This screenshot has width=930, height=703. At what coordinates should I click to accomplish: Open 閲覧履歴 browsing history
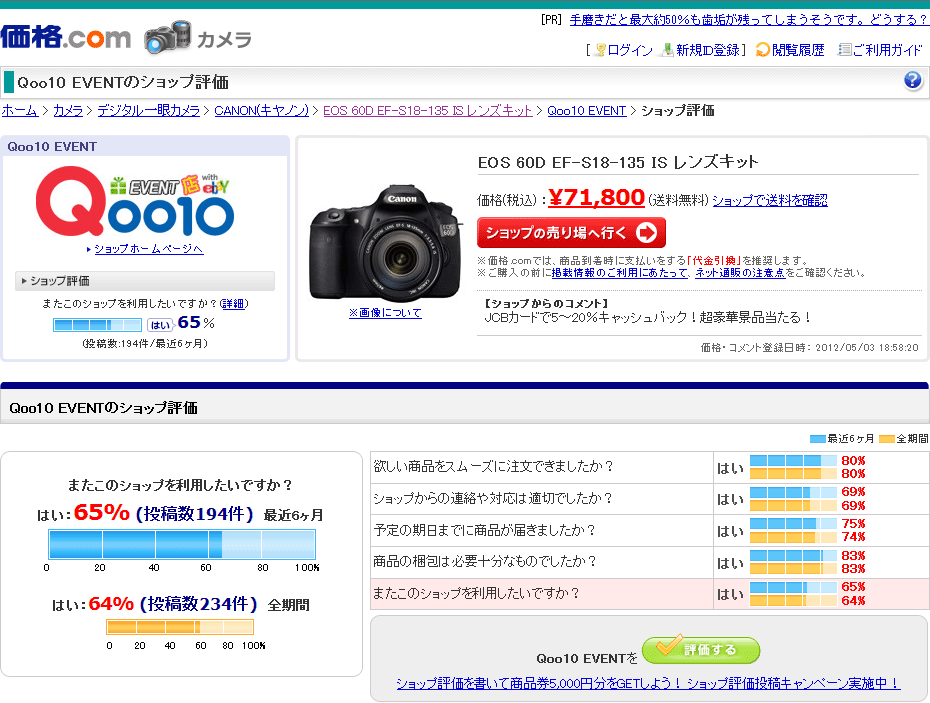pos(798,50)
